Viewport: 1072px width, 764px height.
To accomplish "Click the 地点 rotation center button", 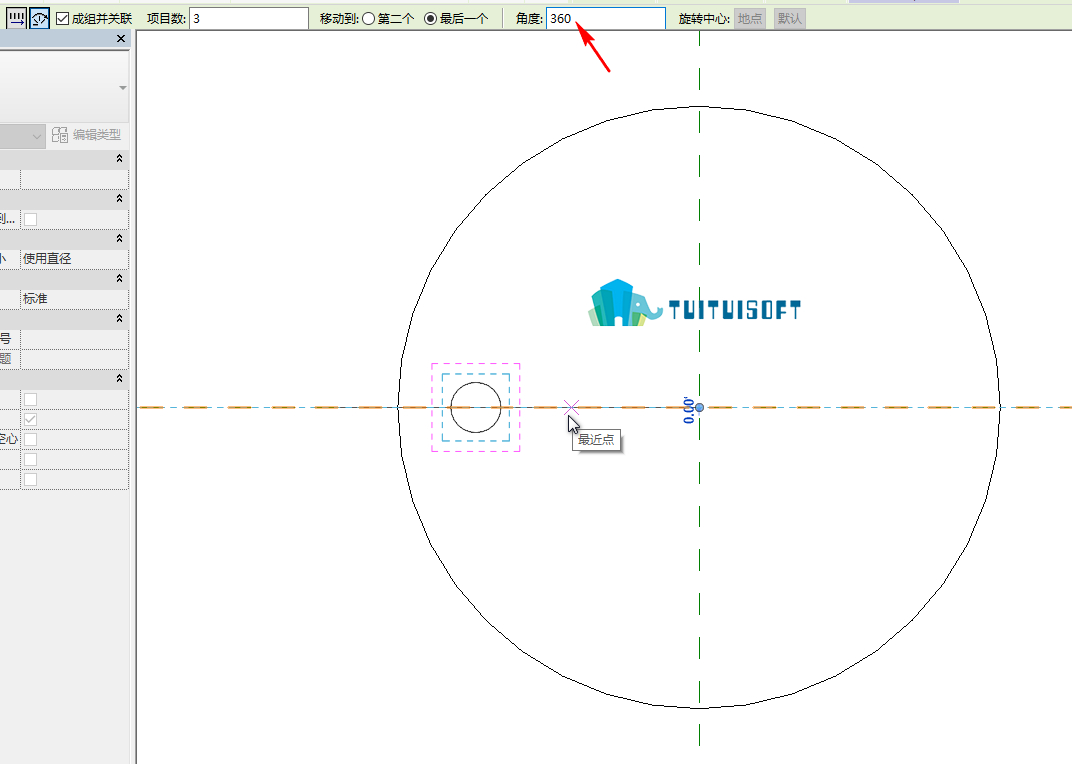I will pyautogui.click(x=749, y=18).
